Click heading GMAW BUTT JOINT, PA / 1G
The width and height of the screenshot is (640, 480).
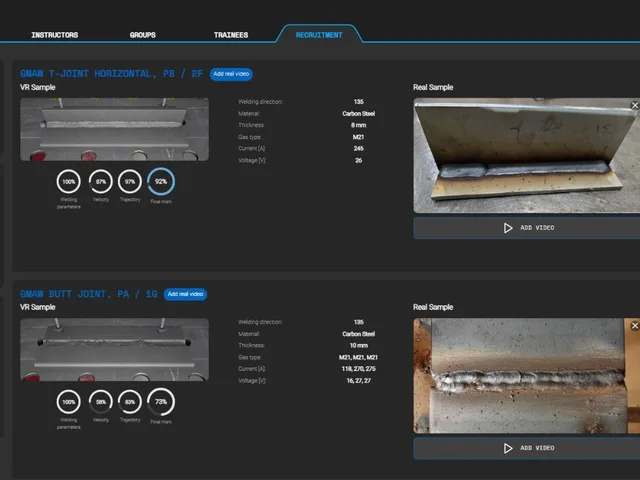click(x=89, y=294)
